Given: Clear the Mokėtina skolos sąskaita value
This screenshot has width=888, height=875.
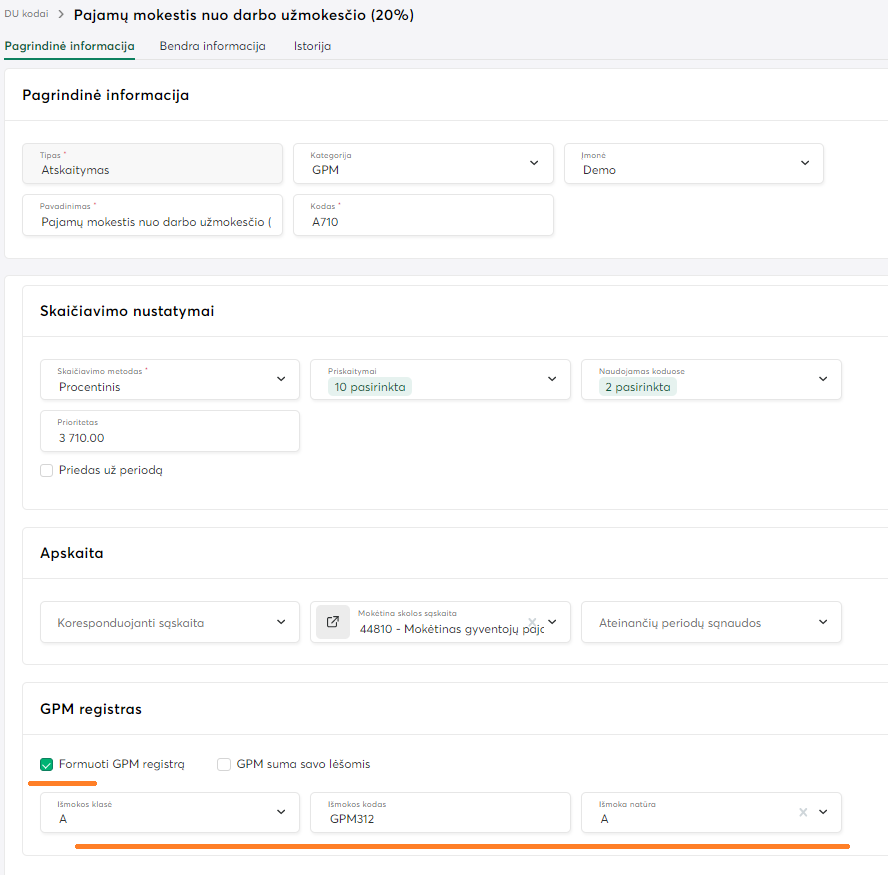Looking at the screenshot, I should coord(532,621).
